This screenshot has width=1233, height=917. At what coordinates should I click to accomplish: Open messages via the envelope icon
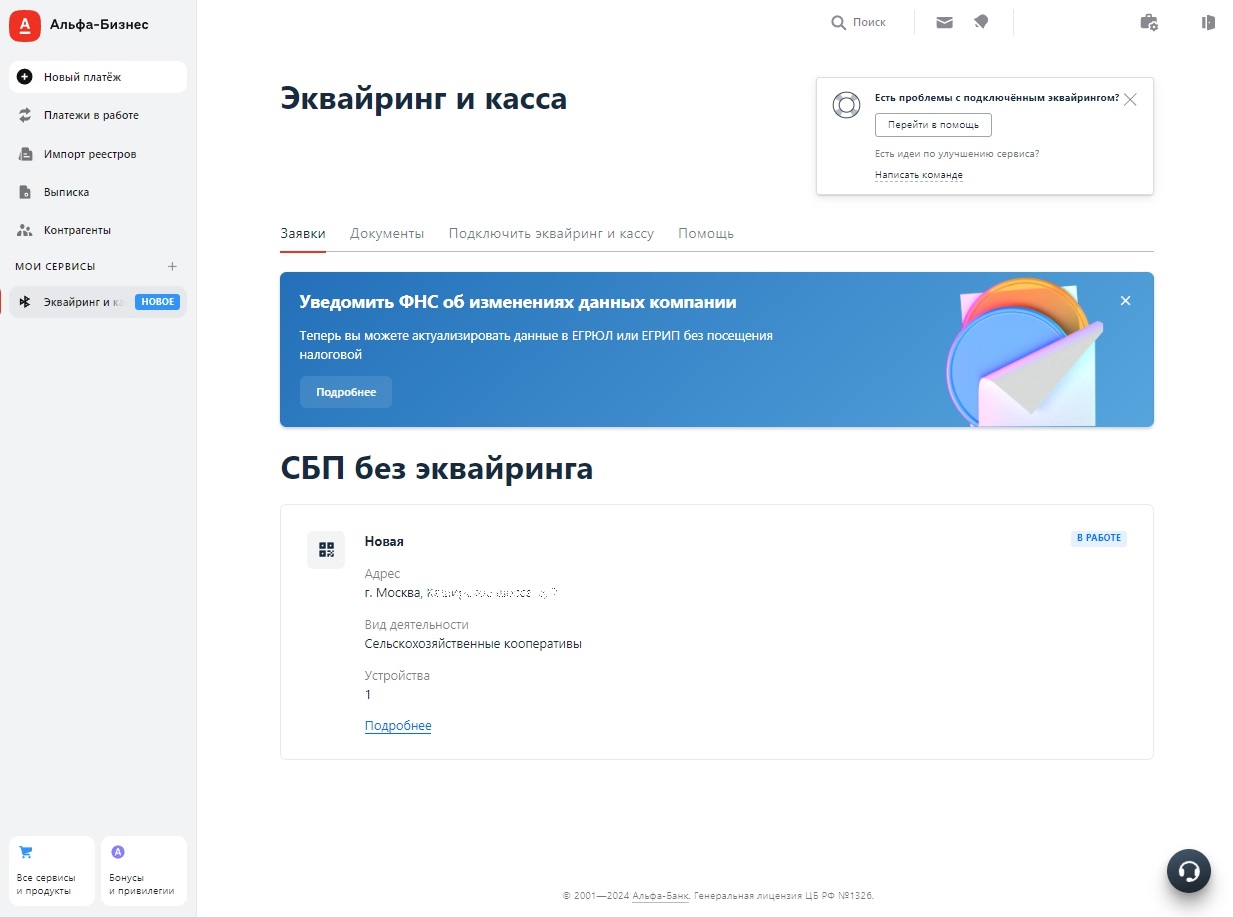pos(944,22)
